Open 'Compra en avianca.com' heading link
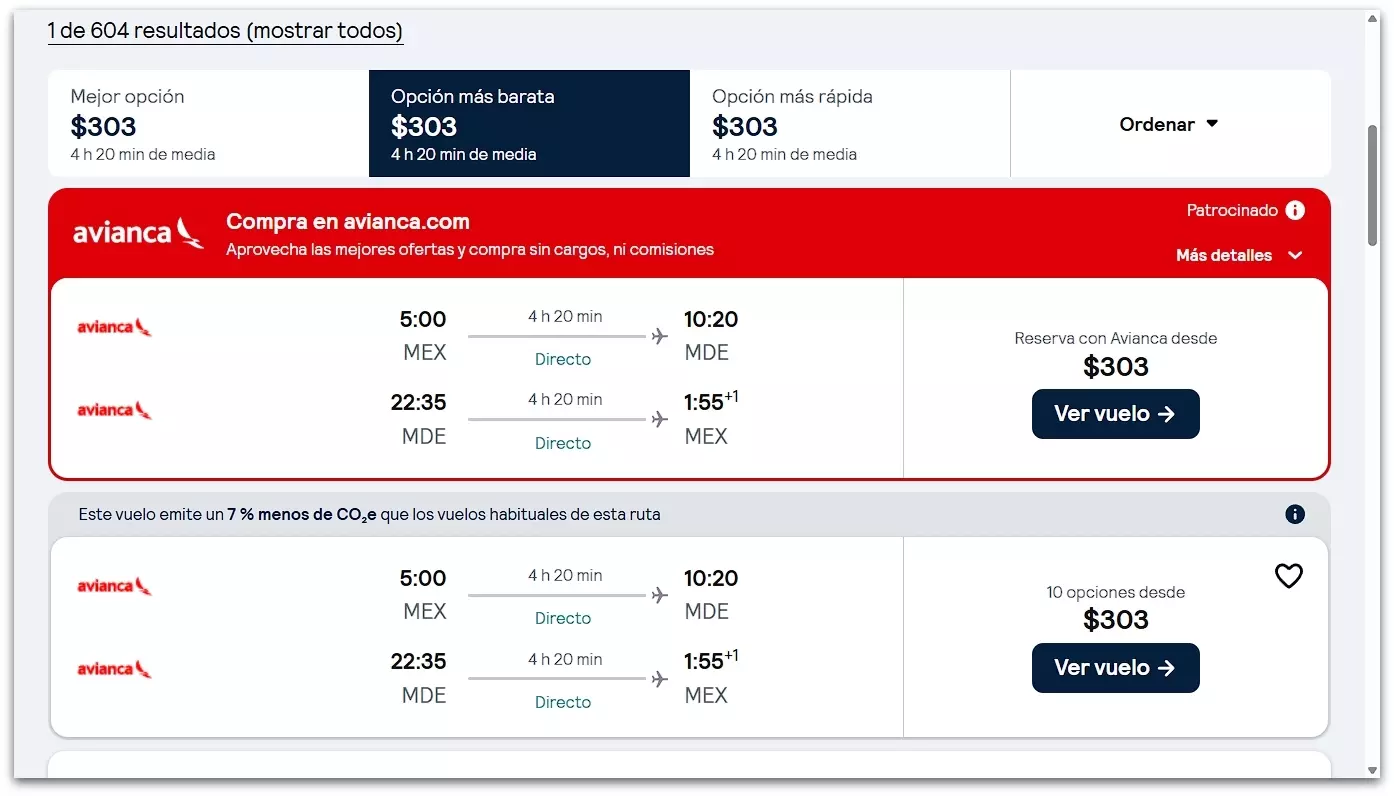This screenshot has width=1394, height=796. click(x=347, y=221)
